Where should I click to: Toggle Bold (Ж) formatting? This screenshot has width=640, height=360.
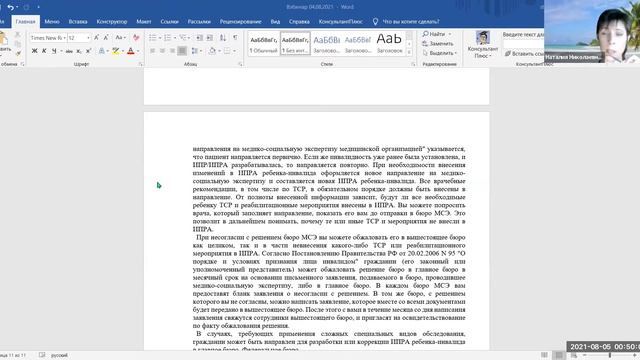point(34,51)
